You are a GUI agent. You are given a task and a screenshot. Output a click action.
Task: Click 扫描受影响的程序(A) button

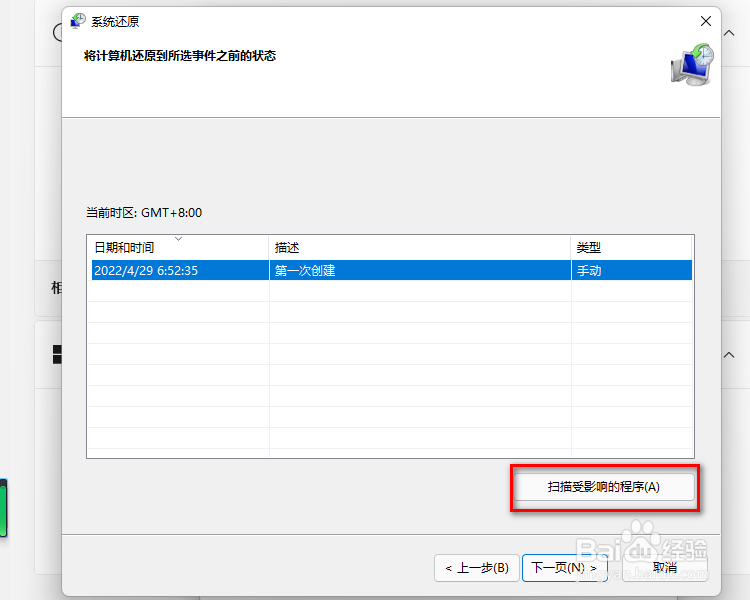point(604,487)
